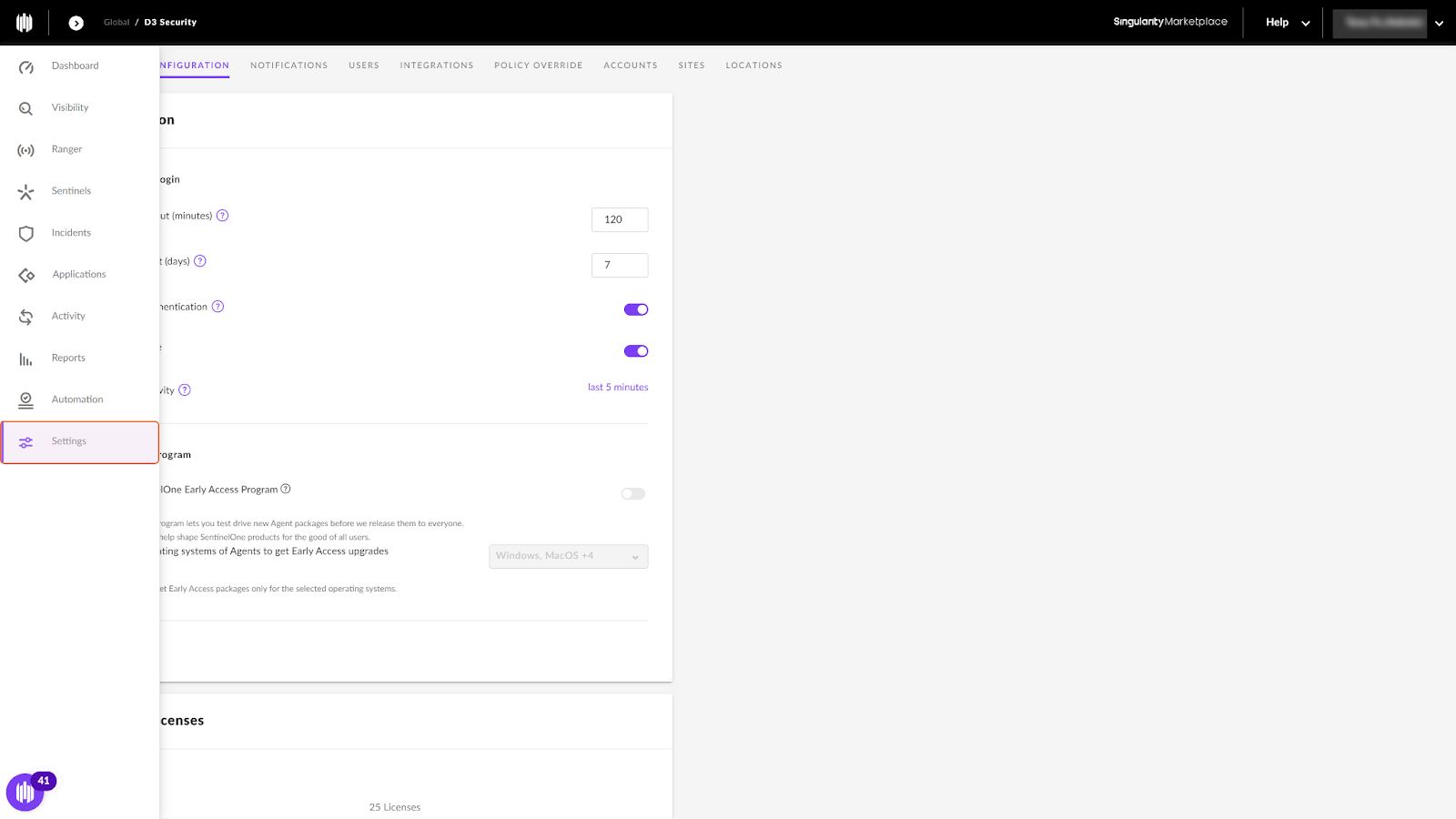Open the Help dropdown menu
Viewport: 1456px width, 819px height.
pos(1287,23)
